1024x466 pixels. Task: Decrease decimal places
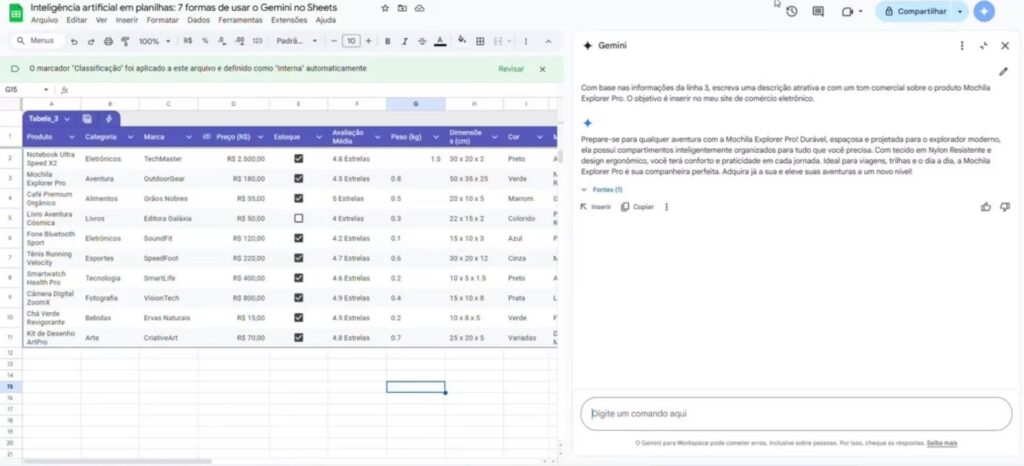(222, 41)
